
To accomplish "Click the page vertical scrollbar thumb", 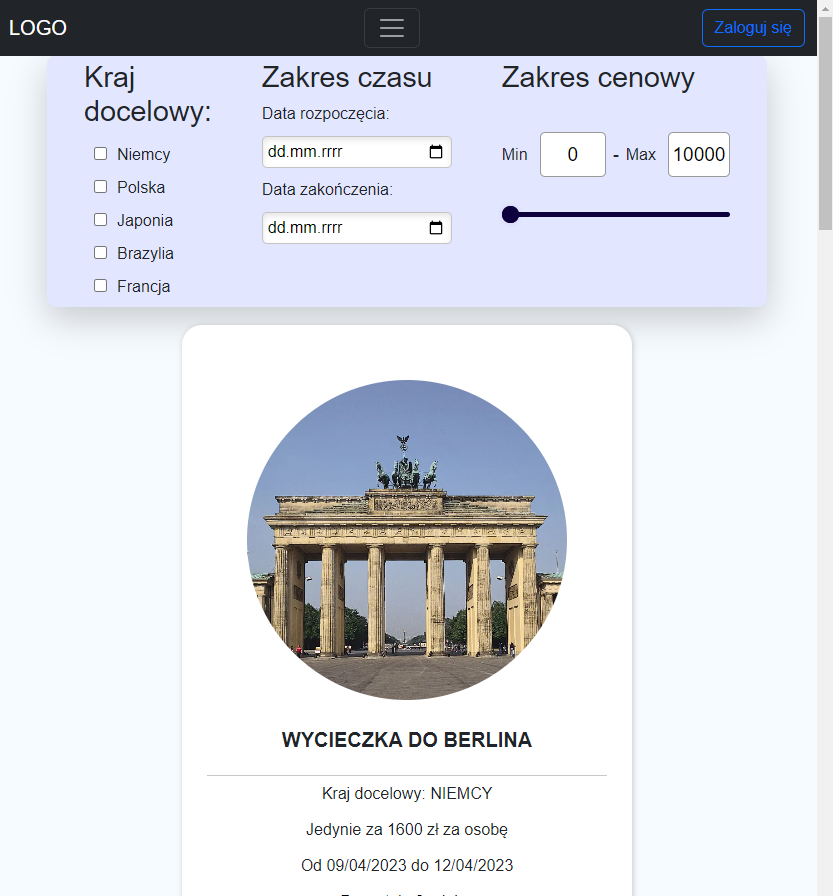I will [x=825, y=123].
